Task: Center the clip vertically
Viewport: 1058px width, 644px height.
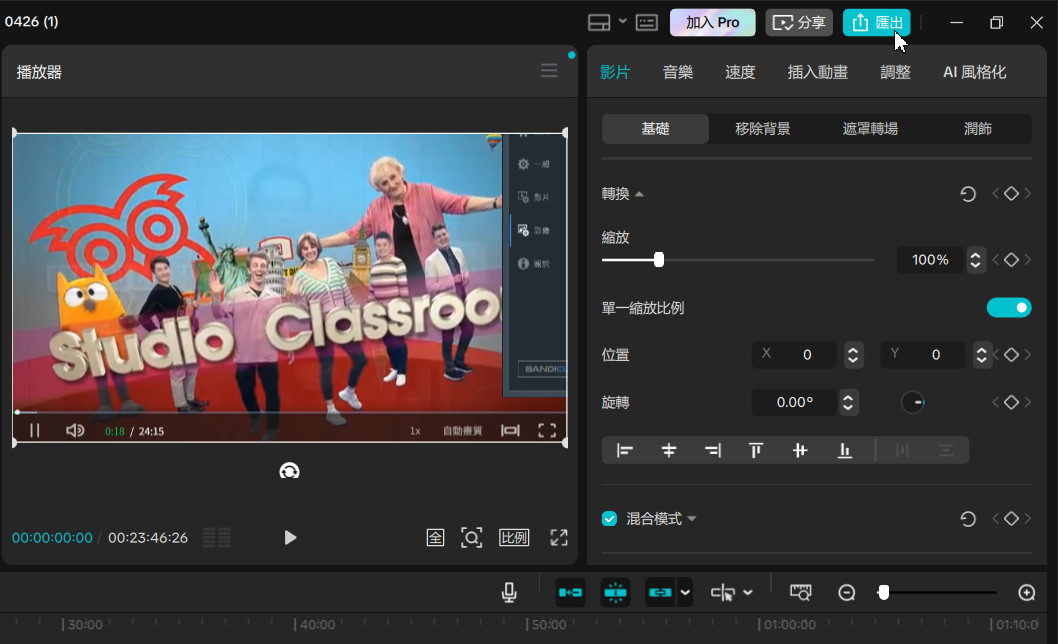Action: point(800,450)
